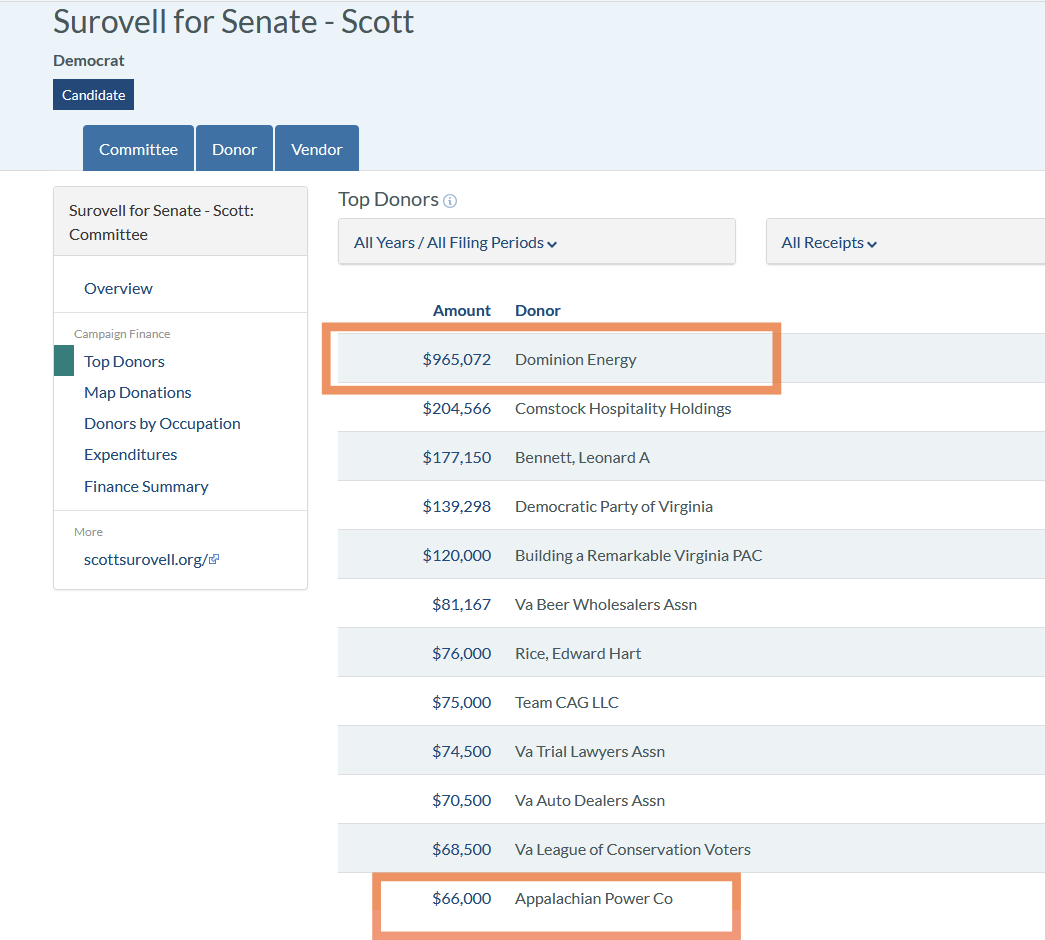Select Top Donors in sidebar
The width and height of the screenshot is (1045, 940).
124,361
